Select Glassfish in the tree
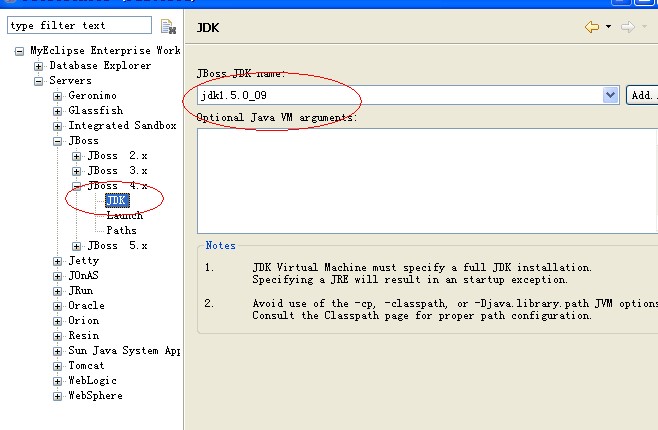 tap(96, 110)
